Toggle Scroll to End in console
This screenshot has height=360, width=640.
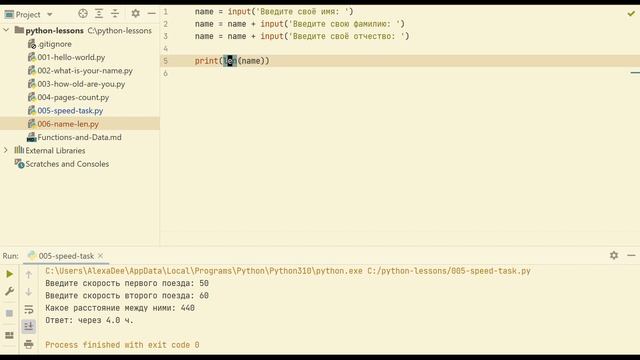(29, 326)
